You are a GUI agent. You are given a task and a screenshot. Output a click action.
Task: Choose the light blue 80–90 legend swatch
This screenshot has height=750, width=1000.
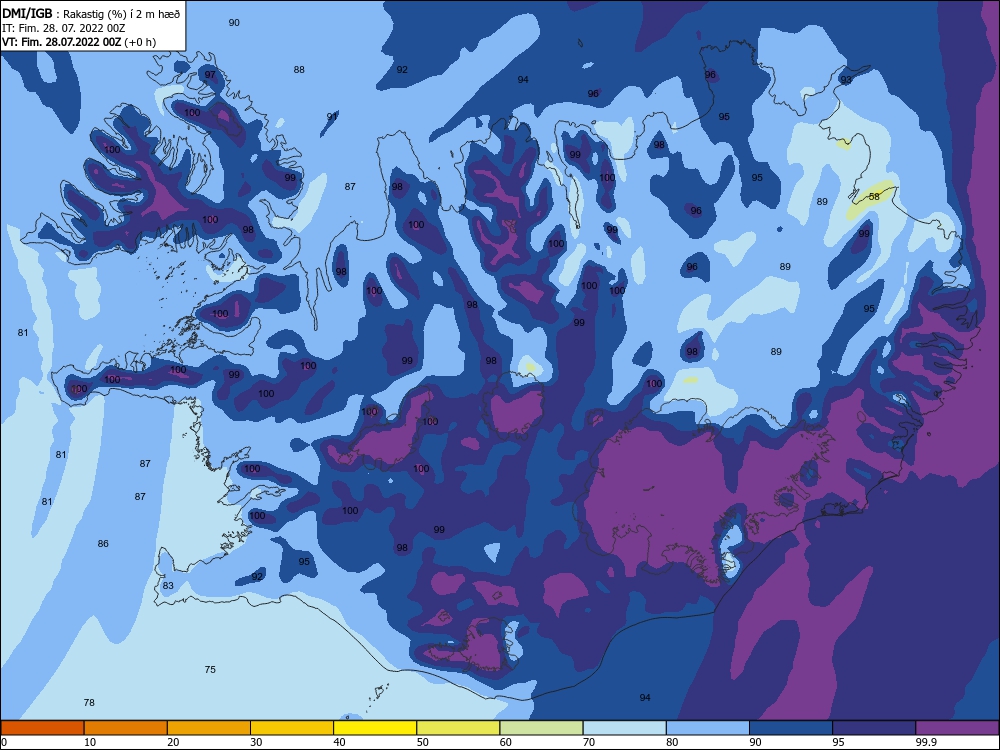click(x=708, y=728)
